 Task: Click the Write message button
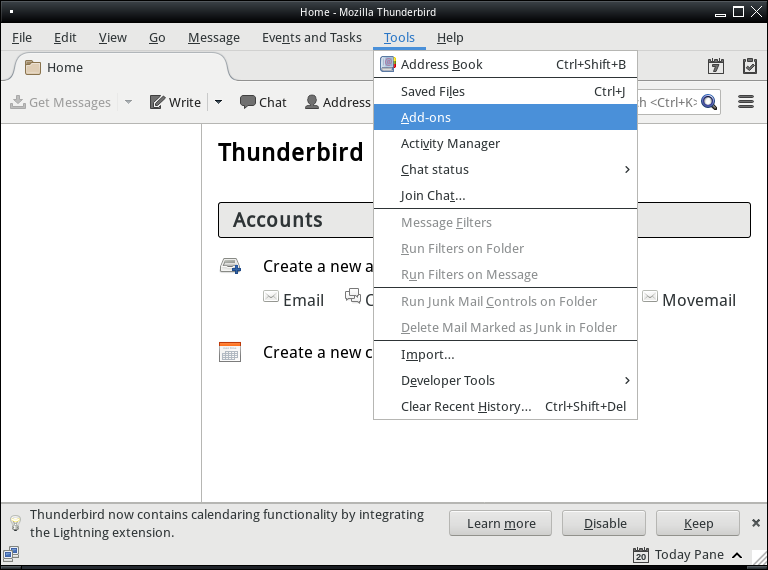175,102
